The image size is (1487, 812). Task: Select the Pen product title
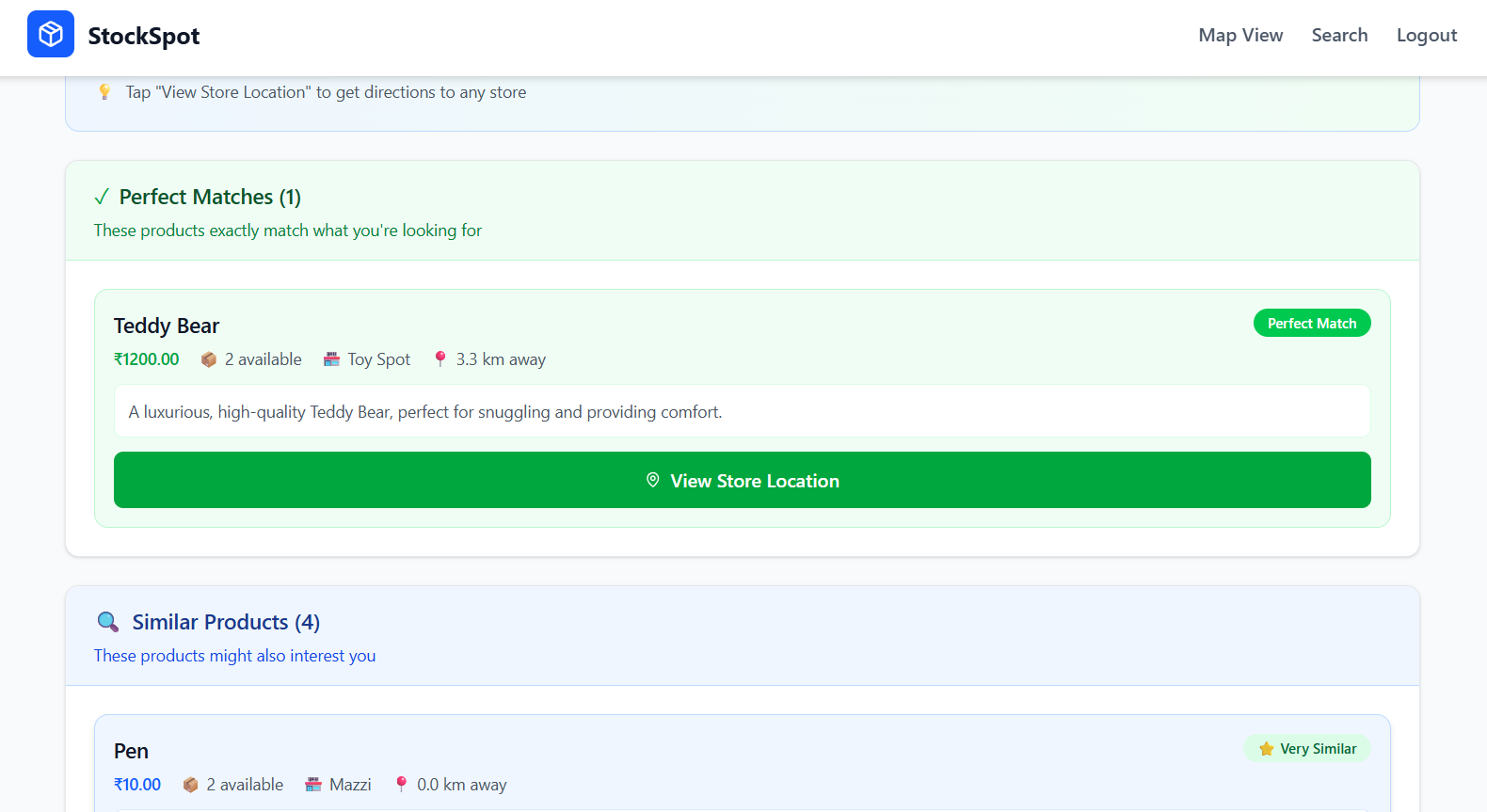[x=131, y=751]
